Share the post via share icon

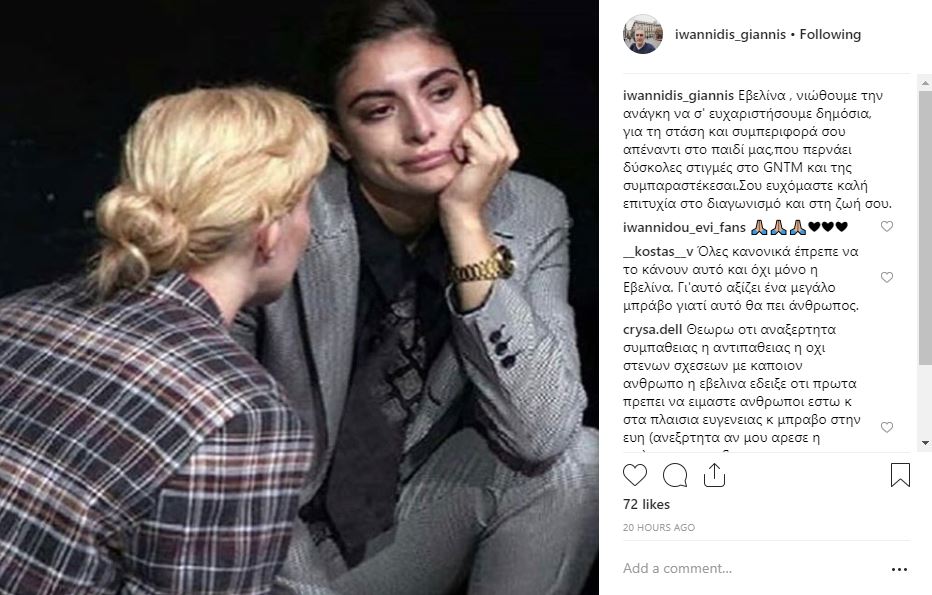tap(714, 475)
